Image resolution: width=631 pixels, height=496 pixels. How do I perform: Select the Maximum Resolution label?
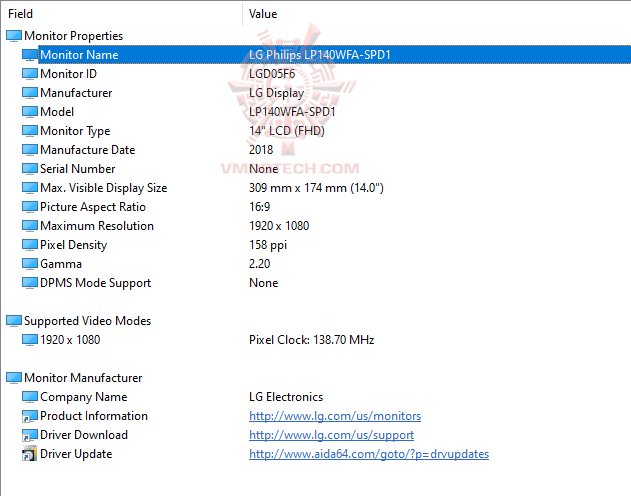coord(97,226)
